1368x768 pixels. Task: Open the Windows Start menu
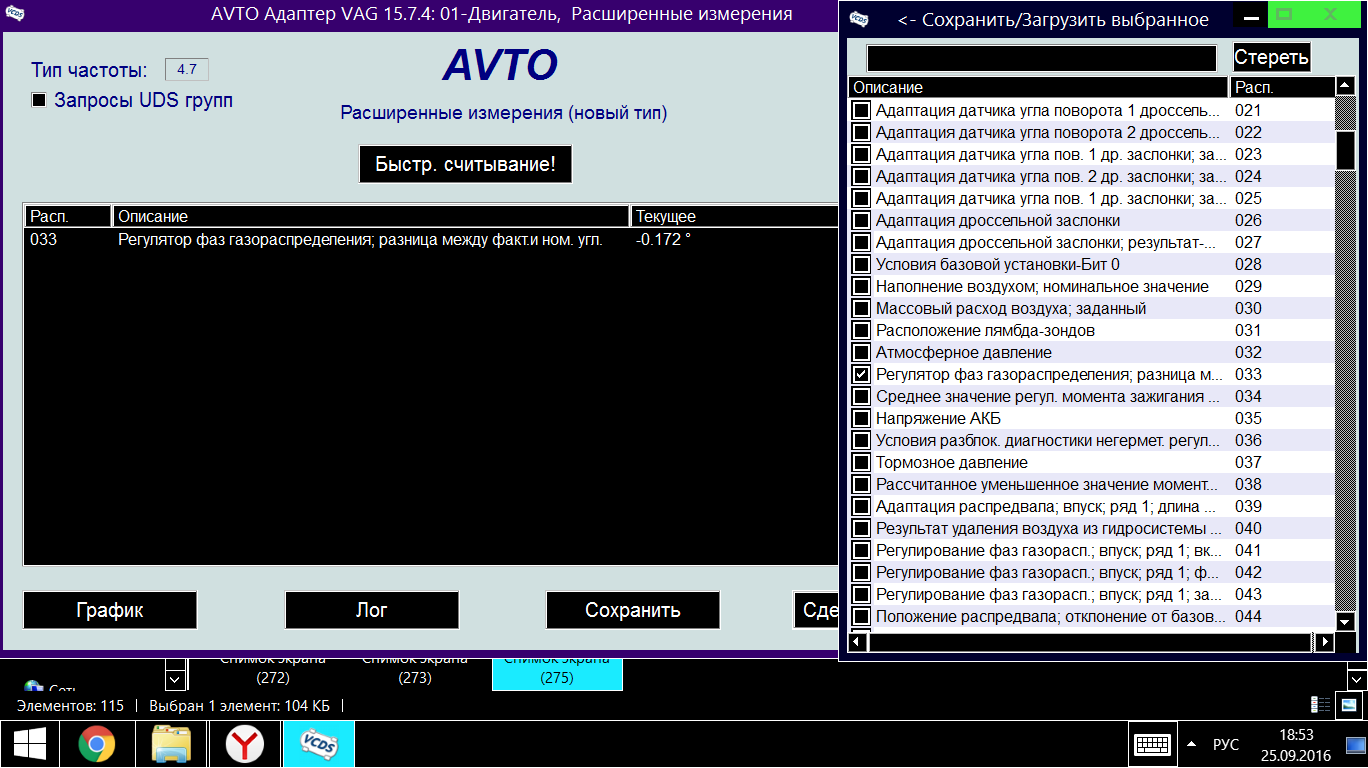click(x=28, y=745)
